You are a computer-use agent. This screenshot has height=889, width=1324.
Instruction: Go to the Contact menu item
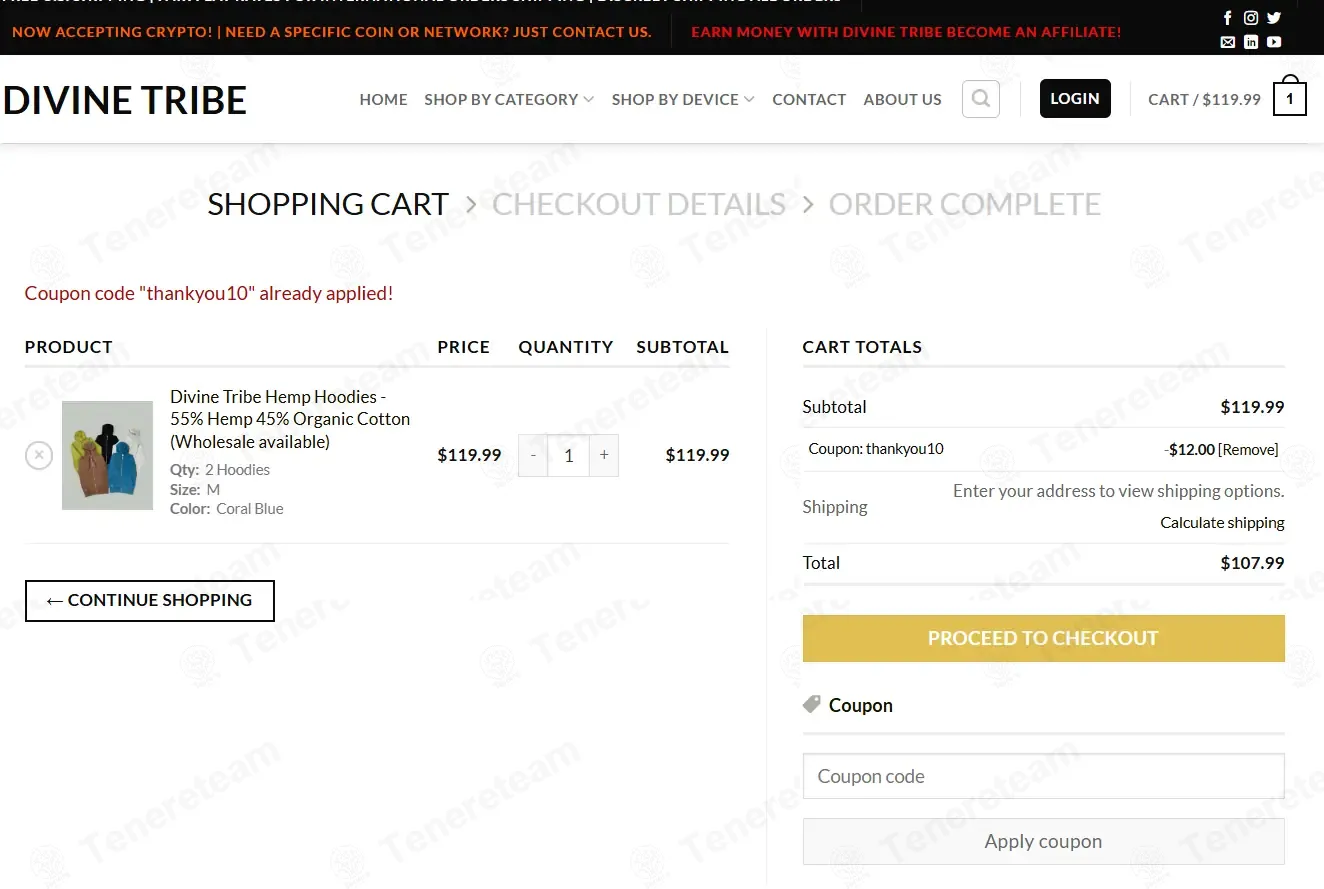click(x=809, y=100)
